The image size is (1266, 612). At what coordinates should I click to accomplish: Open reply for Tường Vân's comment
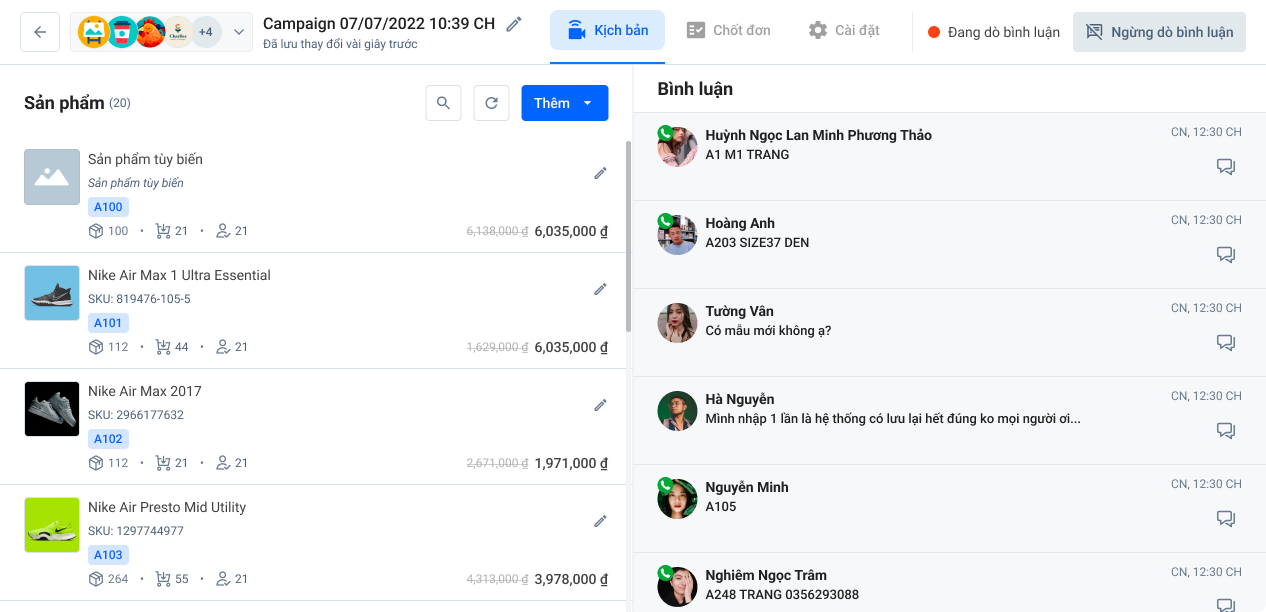point(1226,343)
